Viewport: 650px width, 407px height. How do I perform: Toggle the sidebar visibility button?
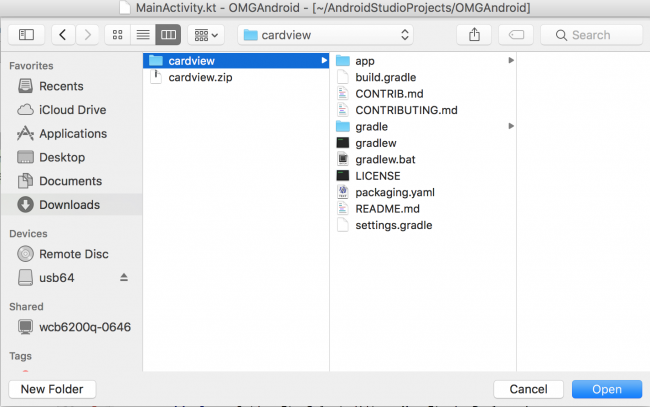point(26,35)
